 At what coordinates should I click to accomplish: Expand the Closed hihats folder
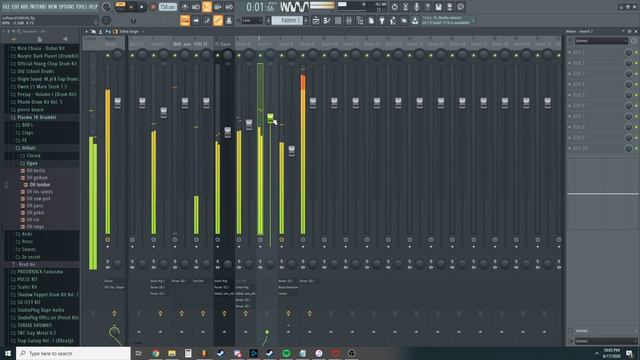[x=33, y=156]
